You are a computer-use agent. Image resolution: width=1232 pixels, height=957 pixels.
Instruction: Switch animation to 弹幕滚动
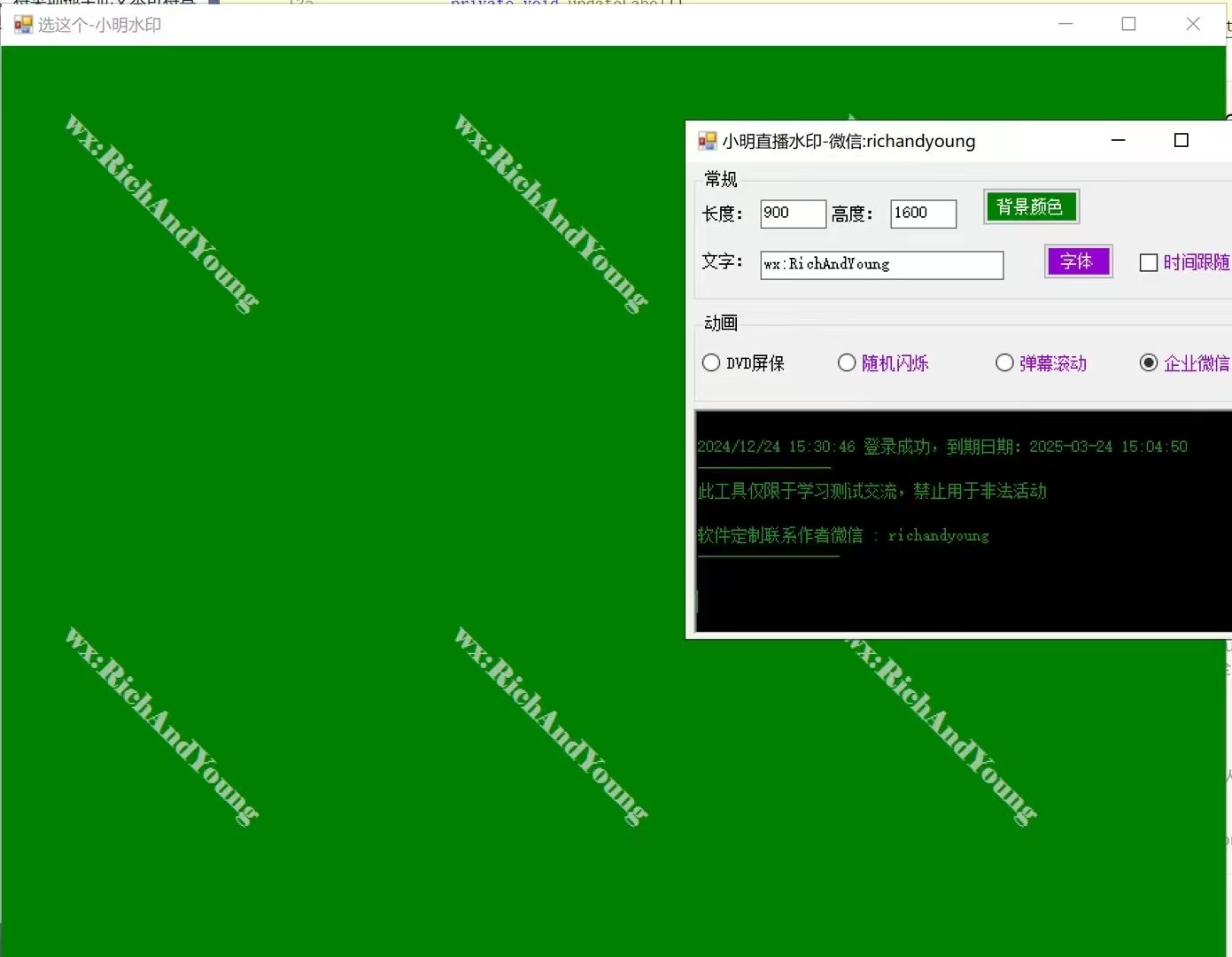pyautogui.click(x=1004, y=363)
